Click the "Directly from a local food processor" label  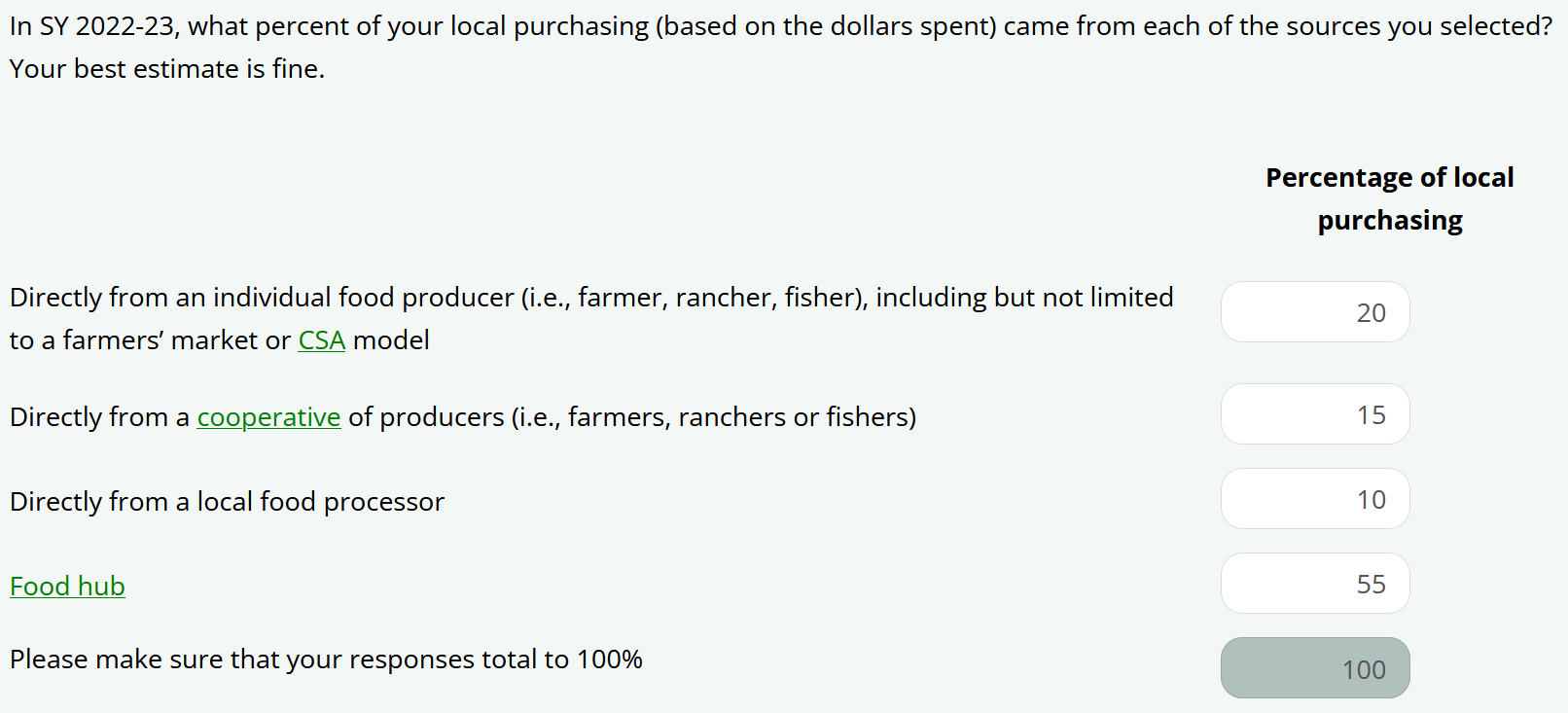pyautogui.click(x=227, y=502)
